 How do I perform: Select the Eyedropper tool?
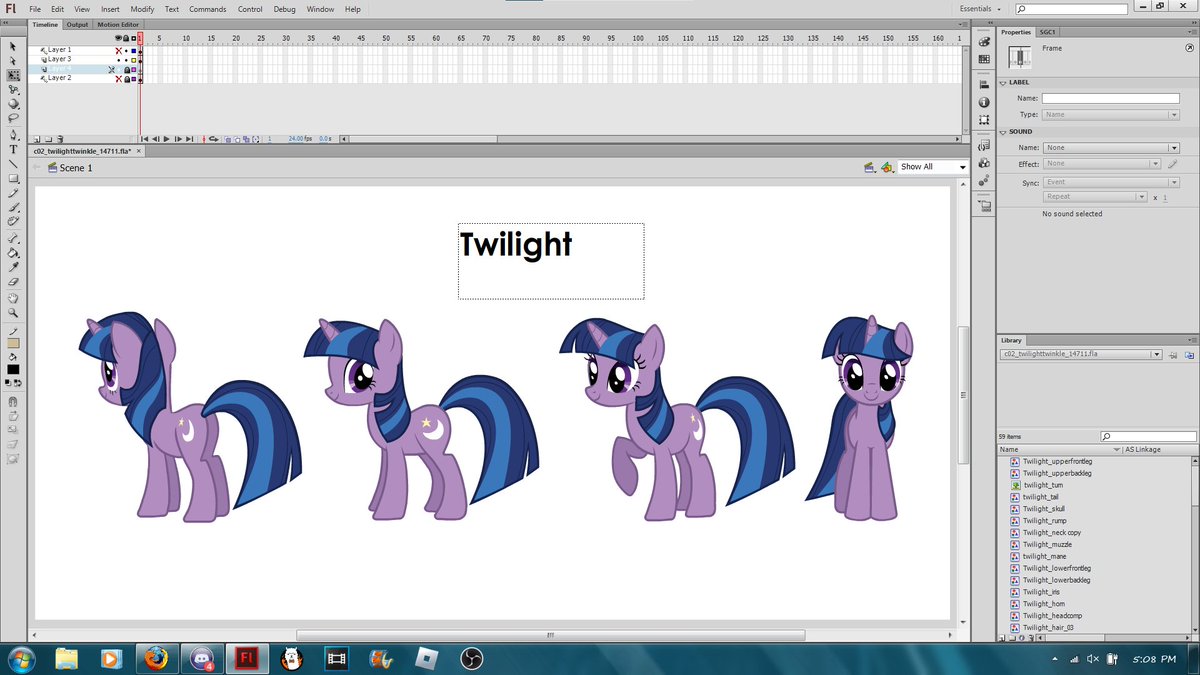coord(13,267)
